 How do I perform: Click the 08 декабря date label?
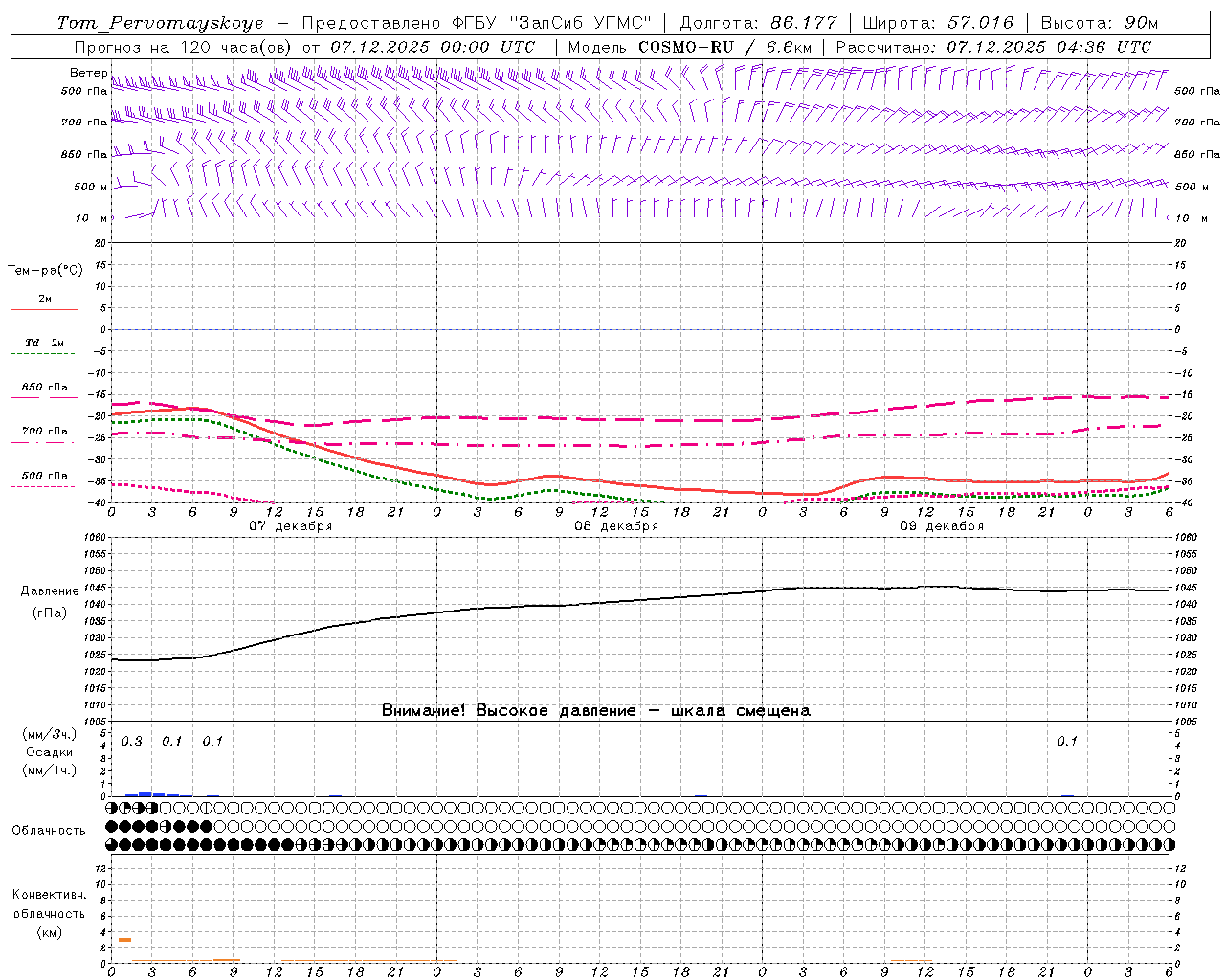coord(616,526)
